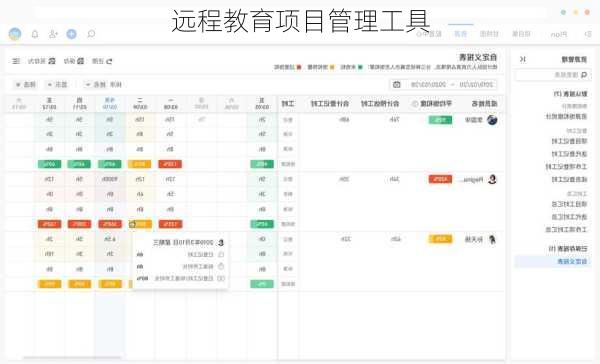Select the active 报表 navigation tab
The width and height of the screenshot is (600, 364).
tap(460, 34)
